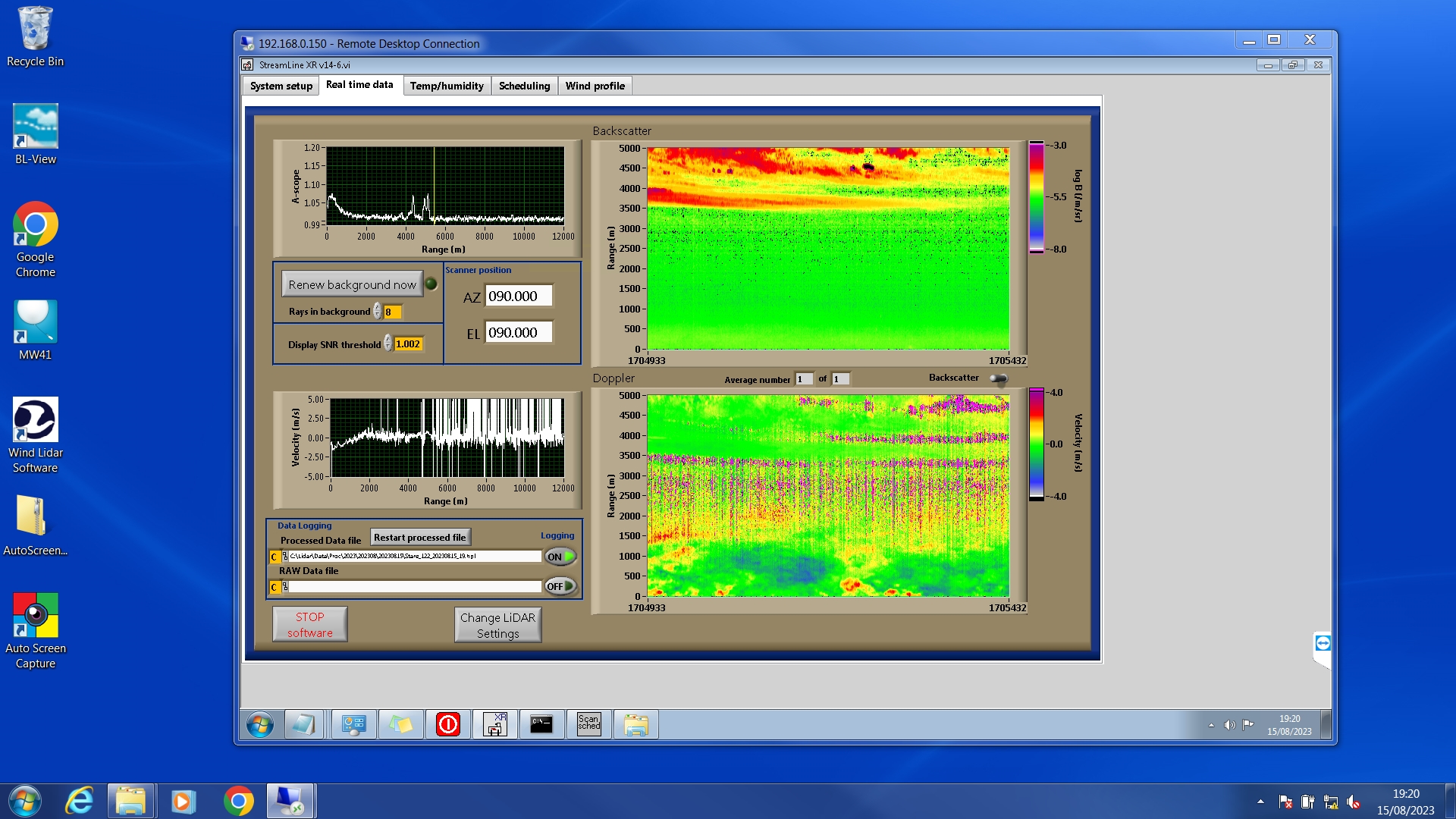Click Rays in background stepper arrows

coord(377,312)
